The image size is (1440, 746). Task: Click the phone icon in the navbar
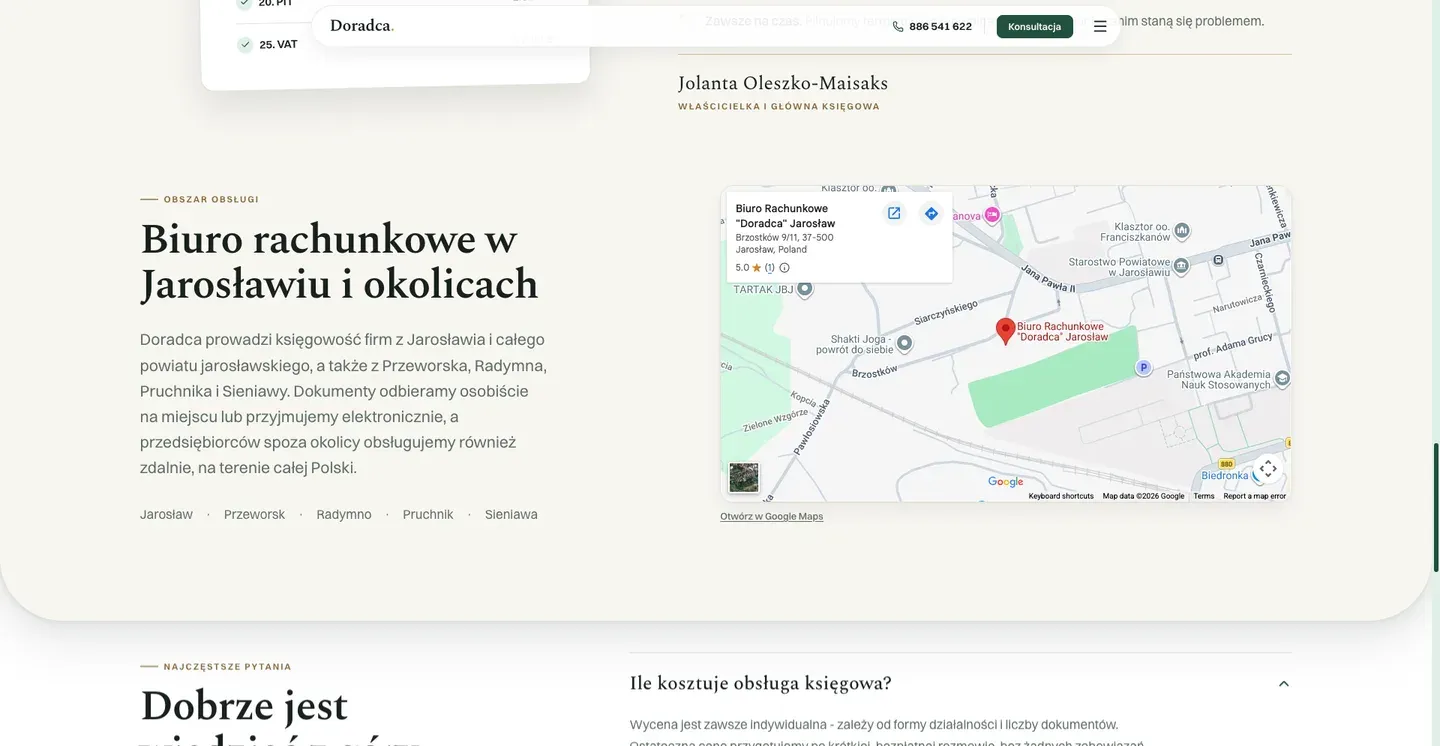coord(898,26)
